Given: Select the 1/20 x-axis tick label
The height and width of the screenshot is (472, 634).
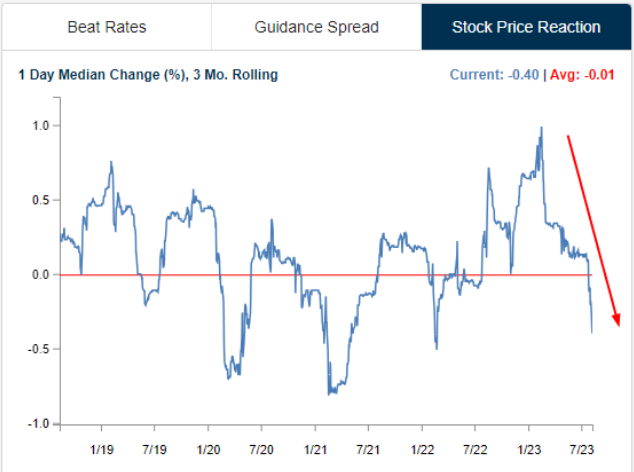Looking at the screenshot, I should click(208, 449).
